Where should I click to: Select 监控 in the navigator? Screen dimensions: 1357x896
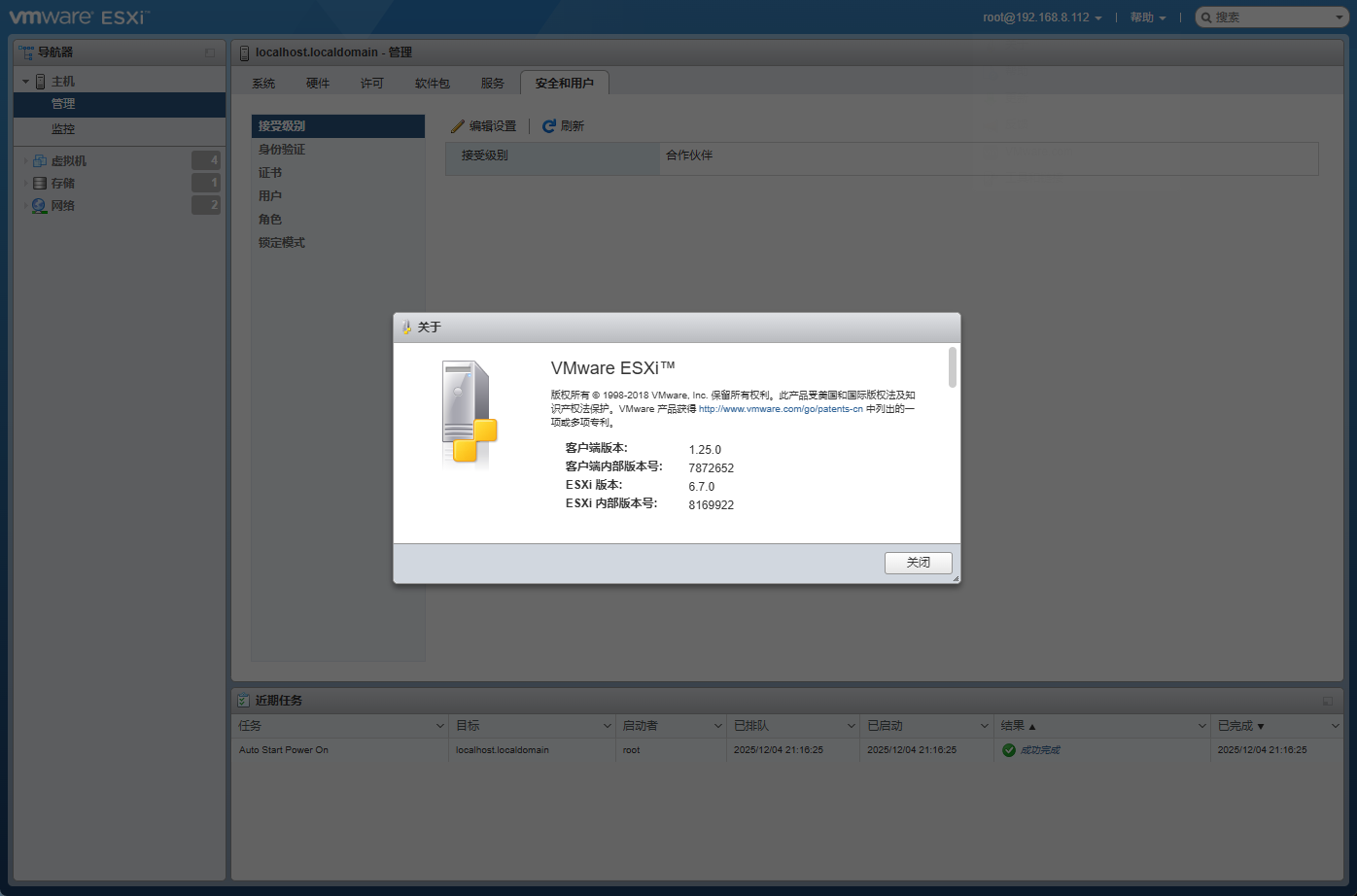click(x=120, y=129)
